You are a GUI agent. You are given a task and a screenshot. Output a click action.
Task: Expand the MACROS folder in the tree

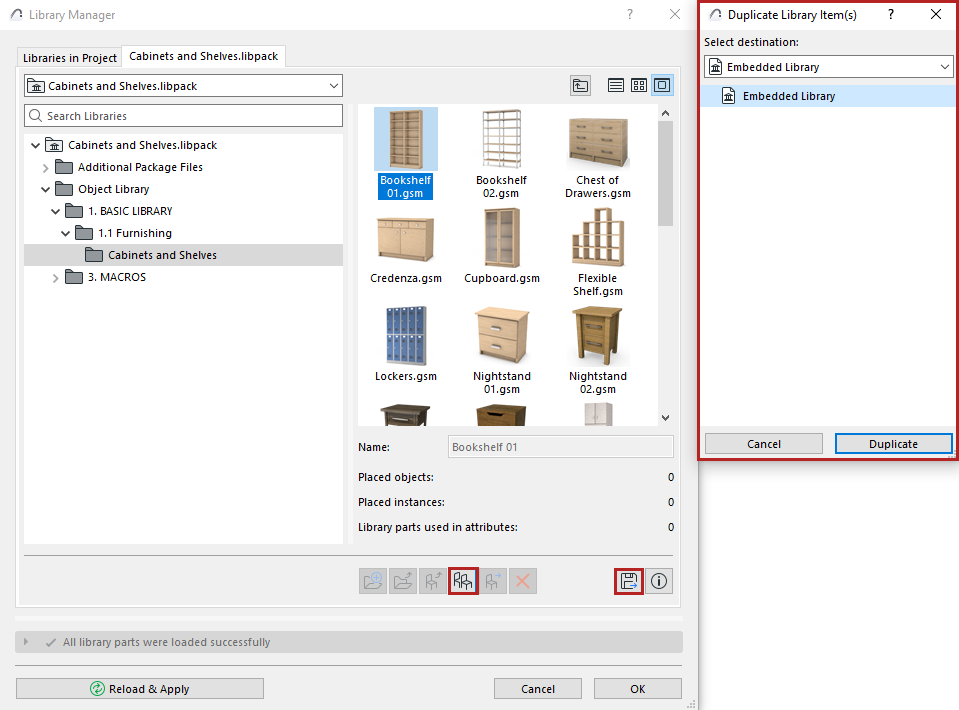tap(56, 277)
